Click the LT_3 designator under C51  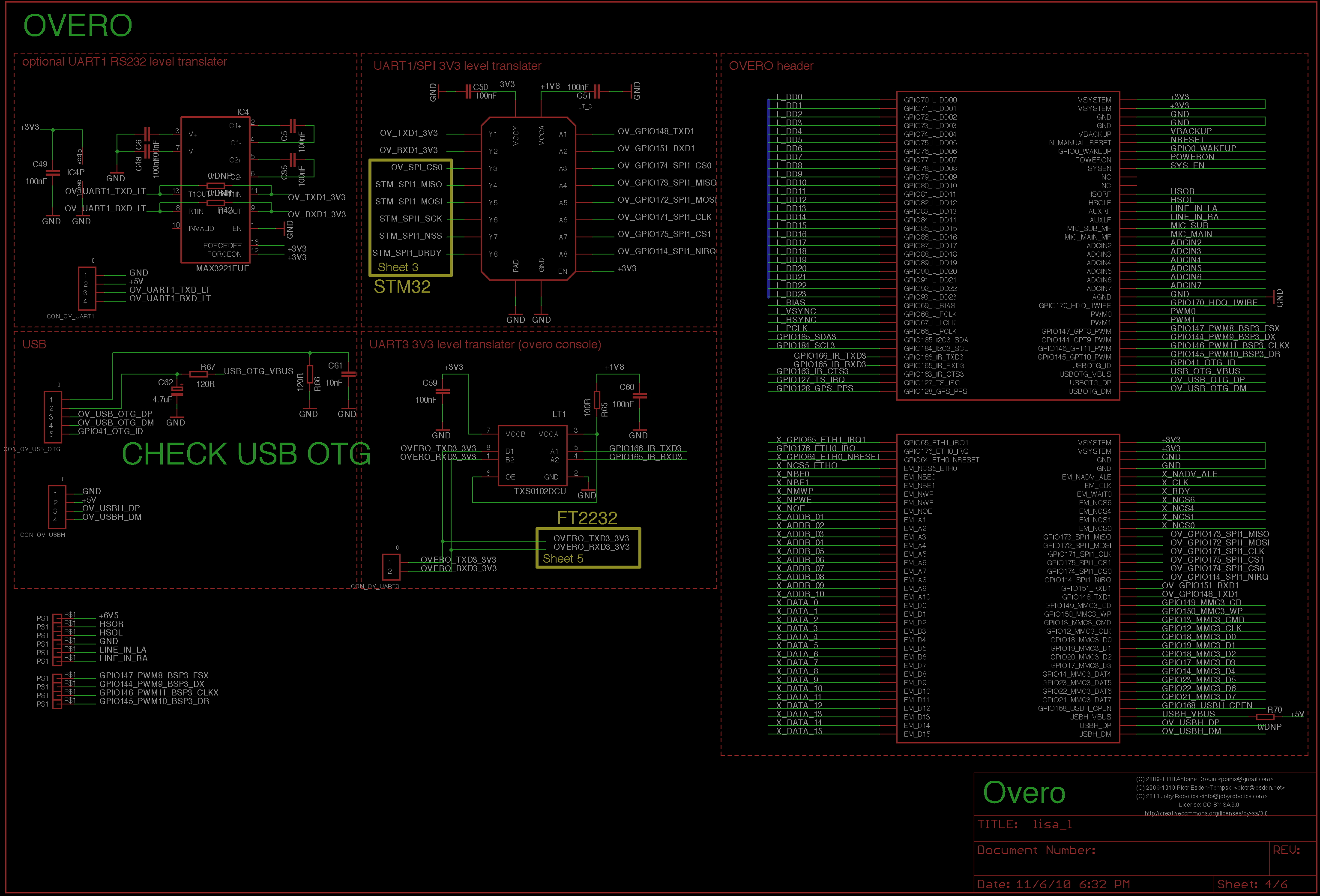coord(585,106)
